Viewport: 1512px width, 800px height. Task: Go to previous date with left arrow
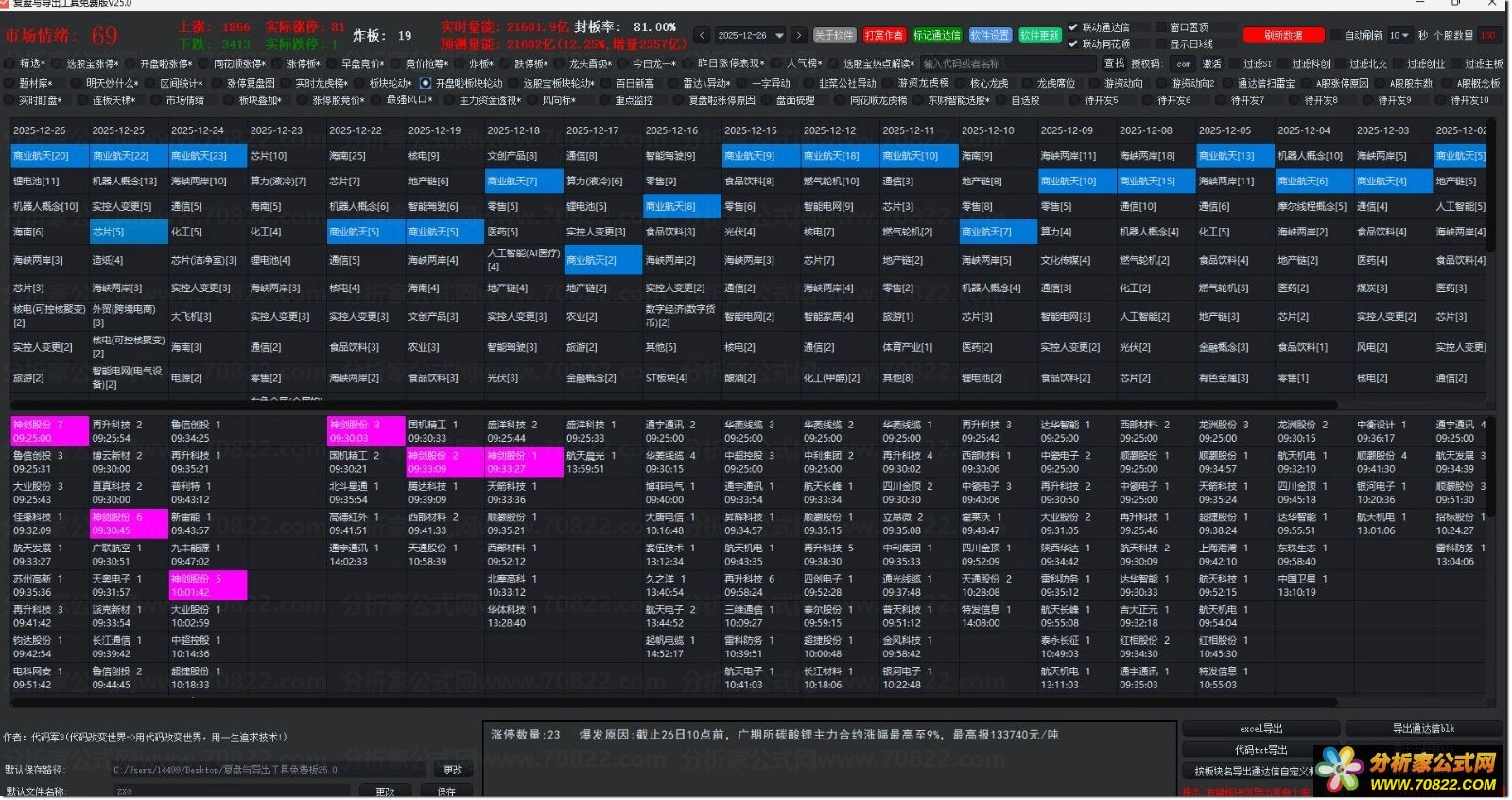point(701,36)
